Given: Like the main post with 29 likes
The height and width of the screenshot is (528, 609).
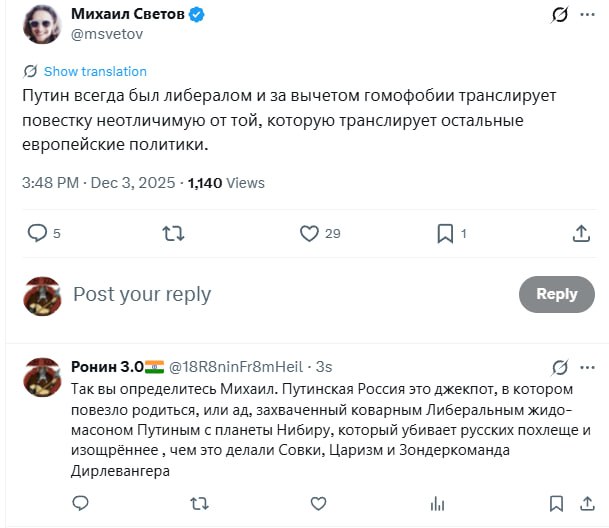Looking at the screenshot, I should point(310,233).
